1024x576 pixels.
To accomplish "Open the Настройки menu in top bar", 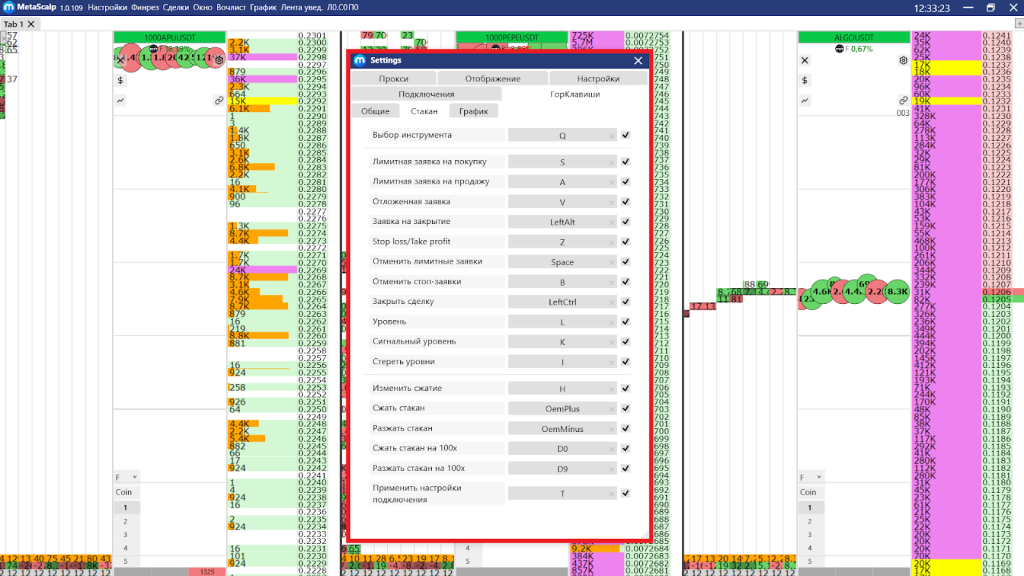I will click(x=107, y=7).
